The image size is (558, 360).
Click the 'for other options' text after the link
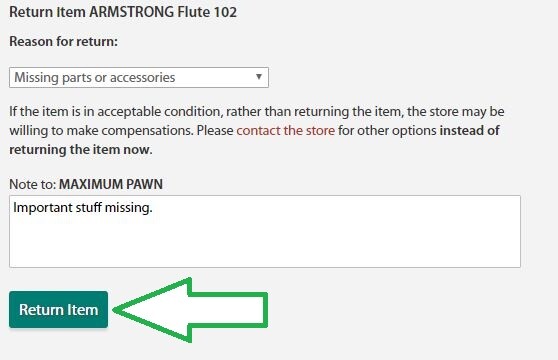387,131
